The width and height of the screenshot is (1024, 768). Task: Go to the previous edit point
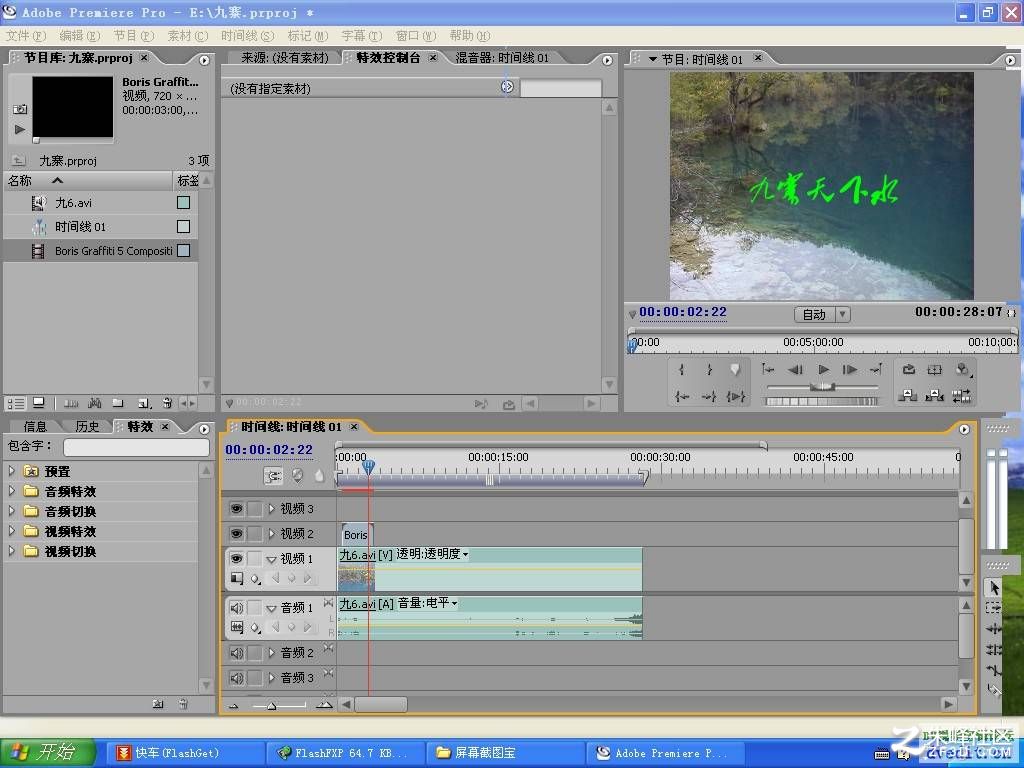pyautogui.click(x=768, y=370)
